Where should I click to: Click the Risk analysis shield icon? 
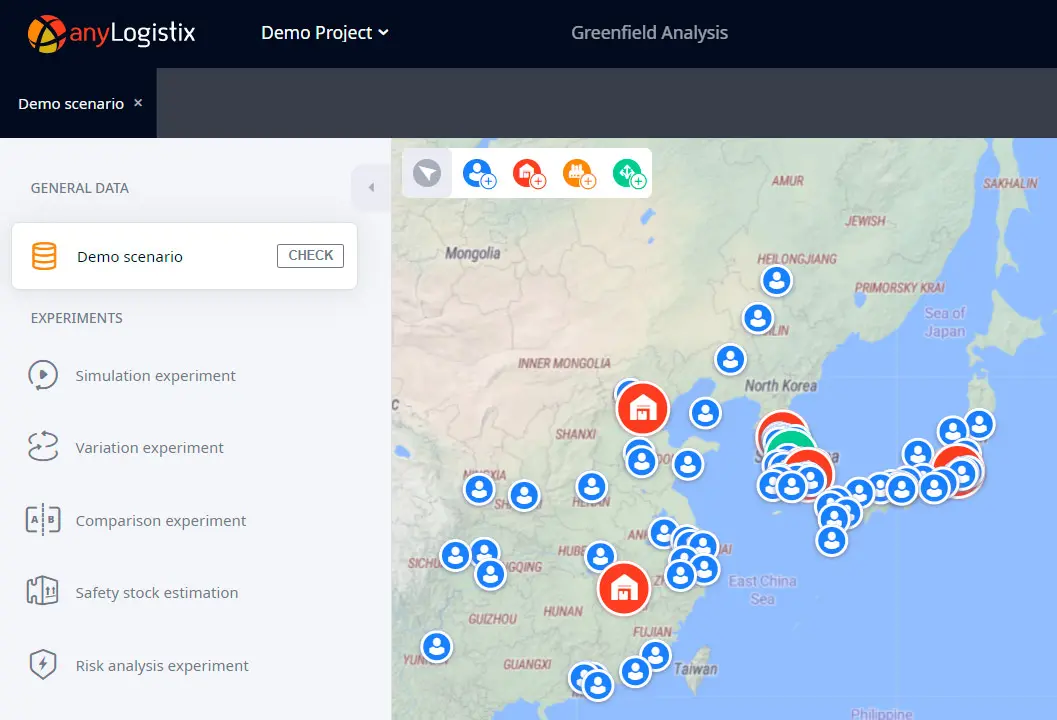point(42,666)
